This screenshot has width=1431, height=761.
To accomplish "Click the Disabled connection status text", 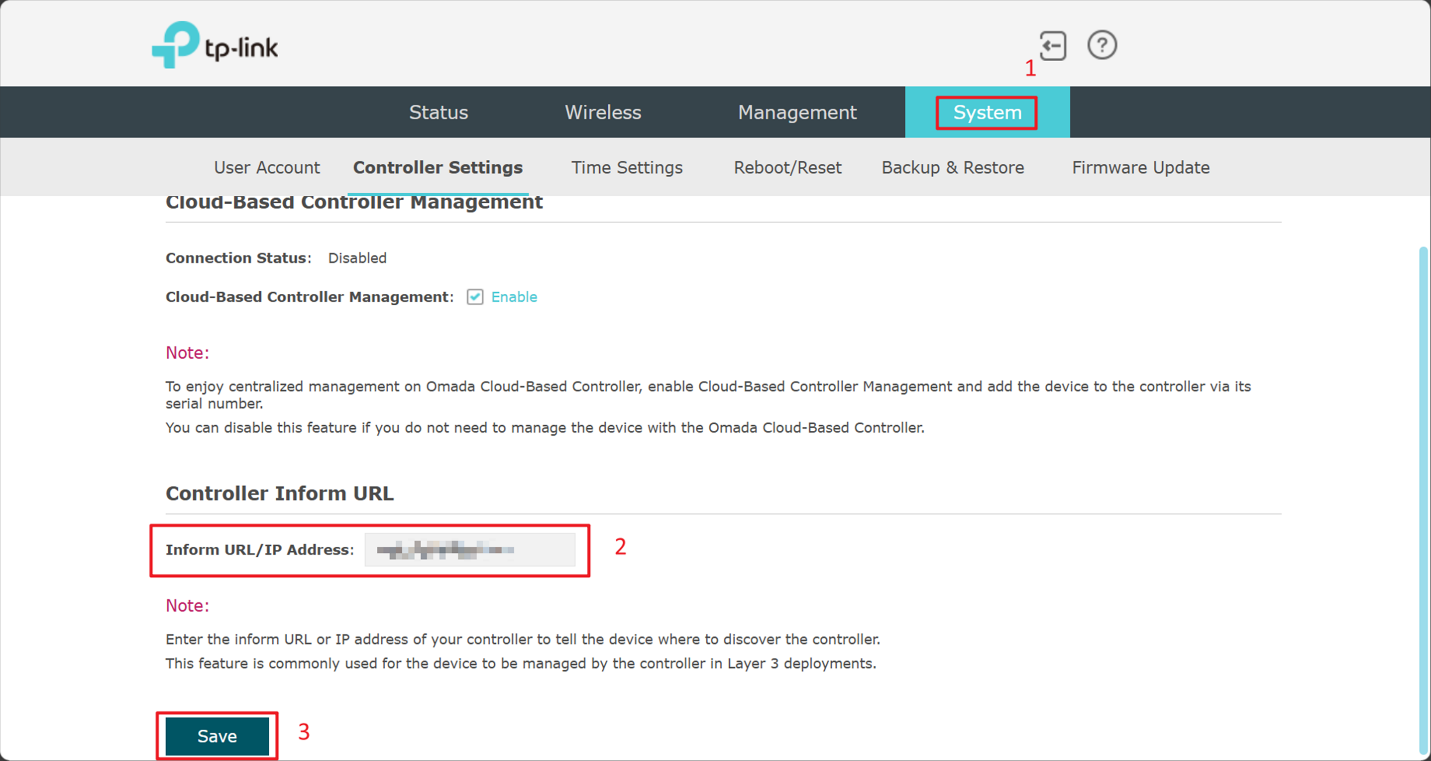I will tap(357, 258).
